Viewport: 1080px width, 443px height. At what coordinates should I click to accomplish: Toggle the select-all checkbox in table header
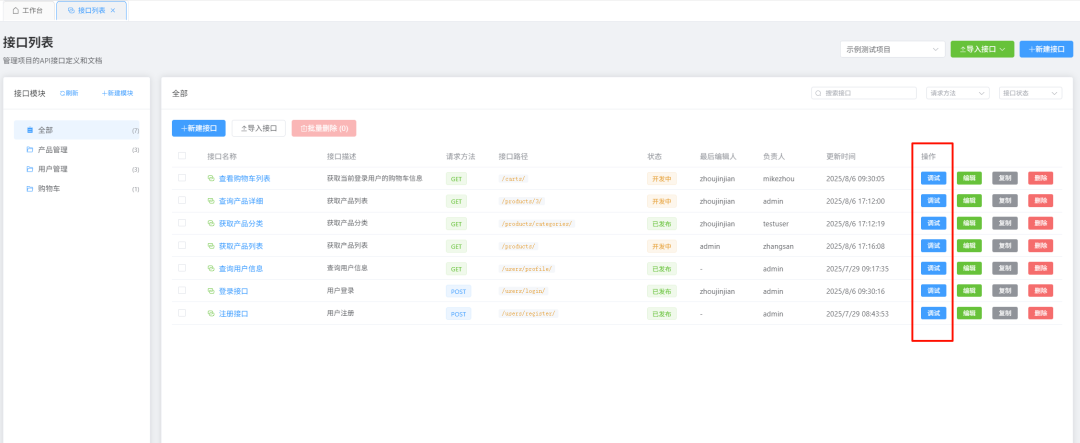[x=182, y=156]
